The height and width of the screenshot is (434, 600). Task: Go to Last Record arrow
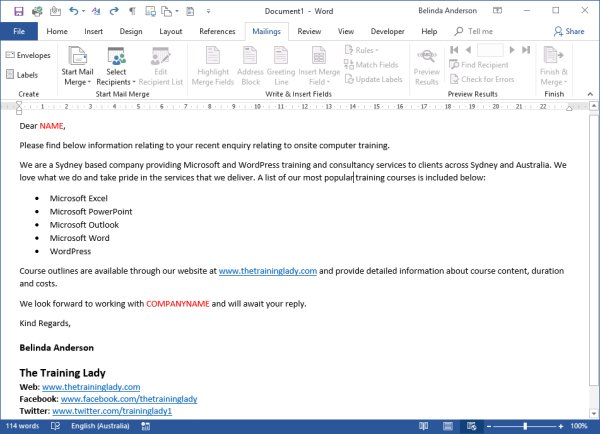tap(526, 50)
